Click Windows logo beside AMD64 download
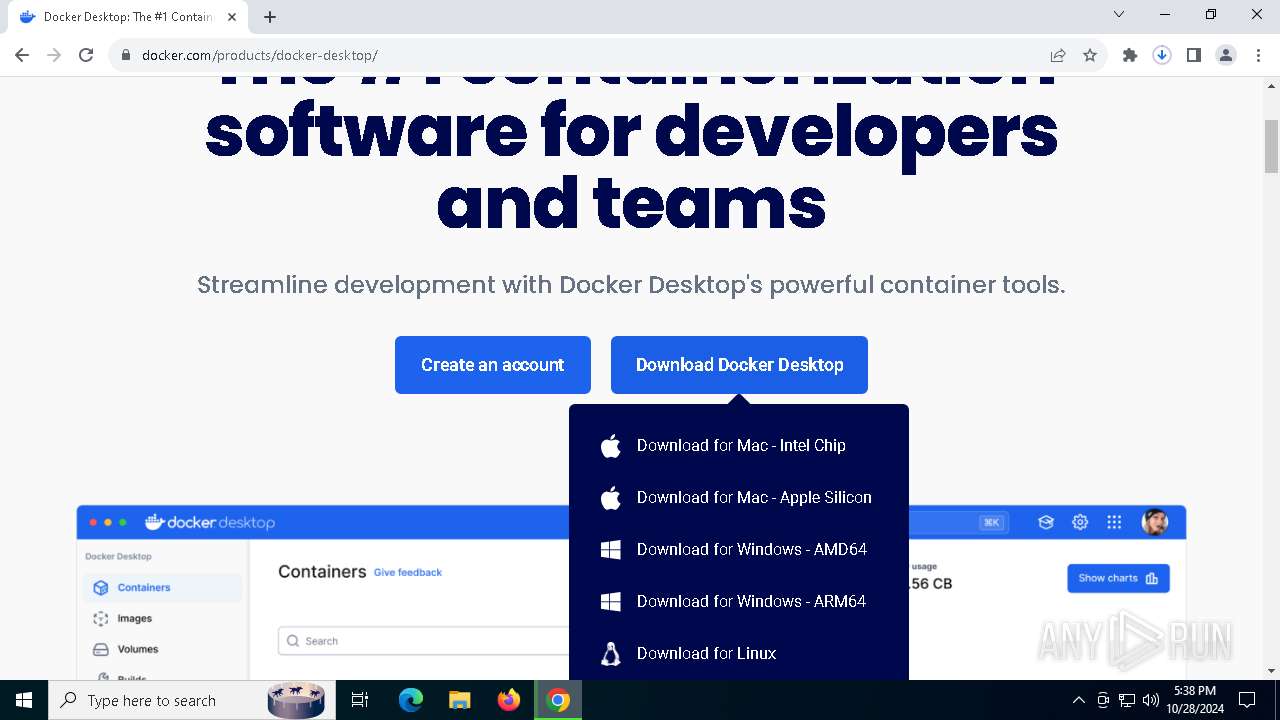This screenshot has height=720, width=1280. click(611, 550)
